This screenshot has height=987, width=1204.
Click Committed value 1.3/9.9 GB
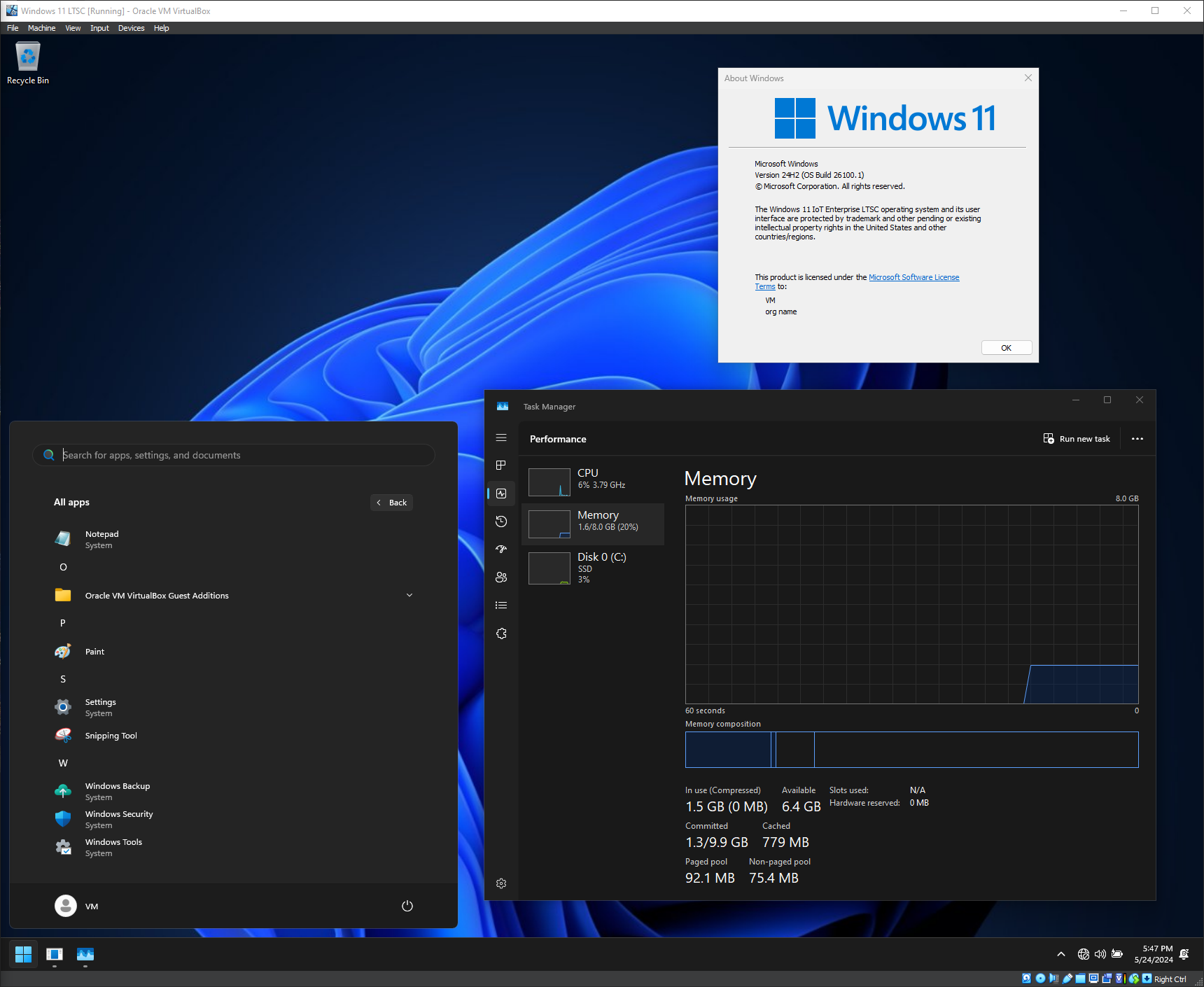click(x=717, y=842)
